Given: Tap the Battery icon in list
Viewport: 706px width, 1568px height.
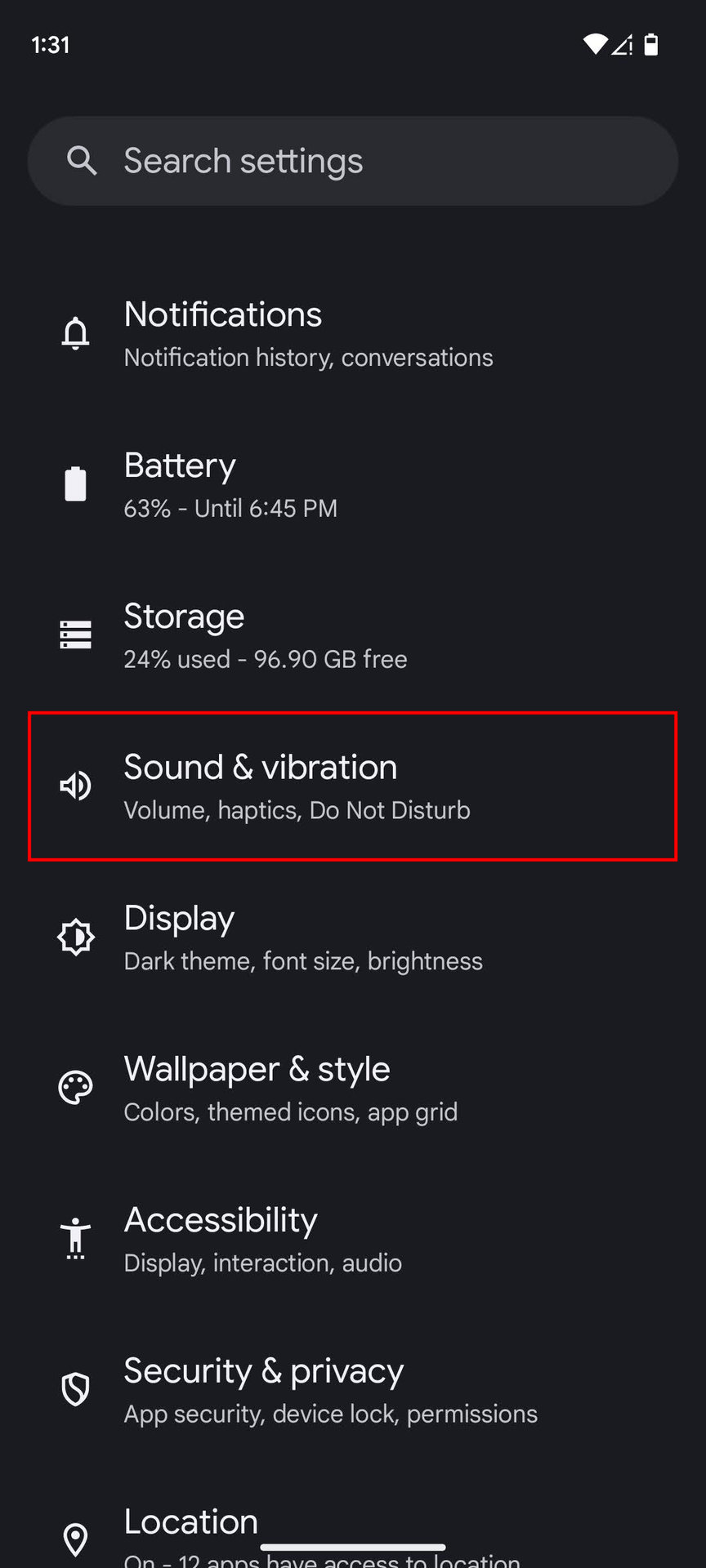Looking at the screenshot, I should (x=76, y=483).
